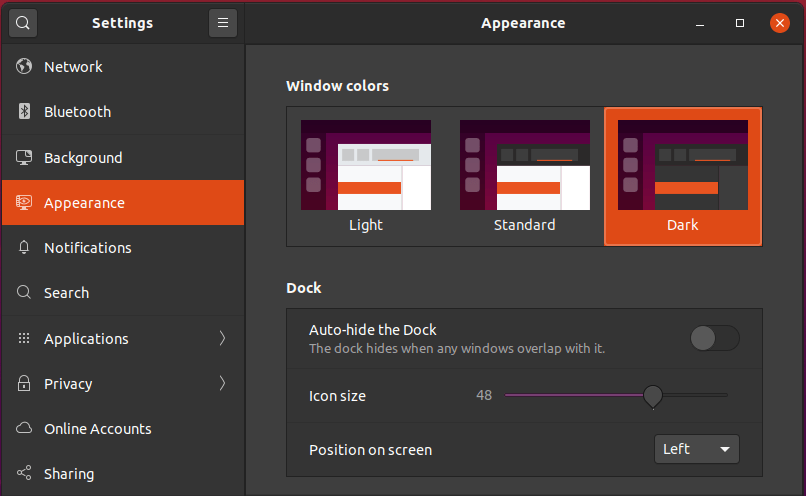Click the Sharing icon in sidebar
This screenshot has width=806, height=496.
tap(24, 473)
